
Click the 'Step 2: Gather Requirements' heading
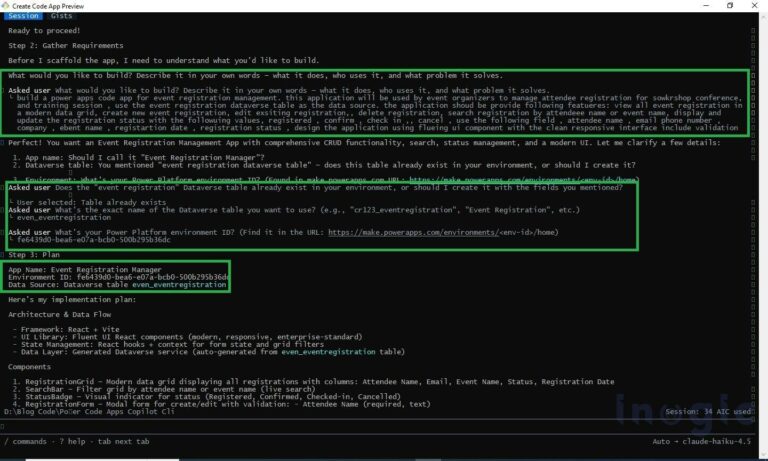[x=66, y=46]
